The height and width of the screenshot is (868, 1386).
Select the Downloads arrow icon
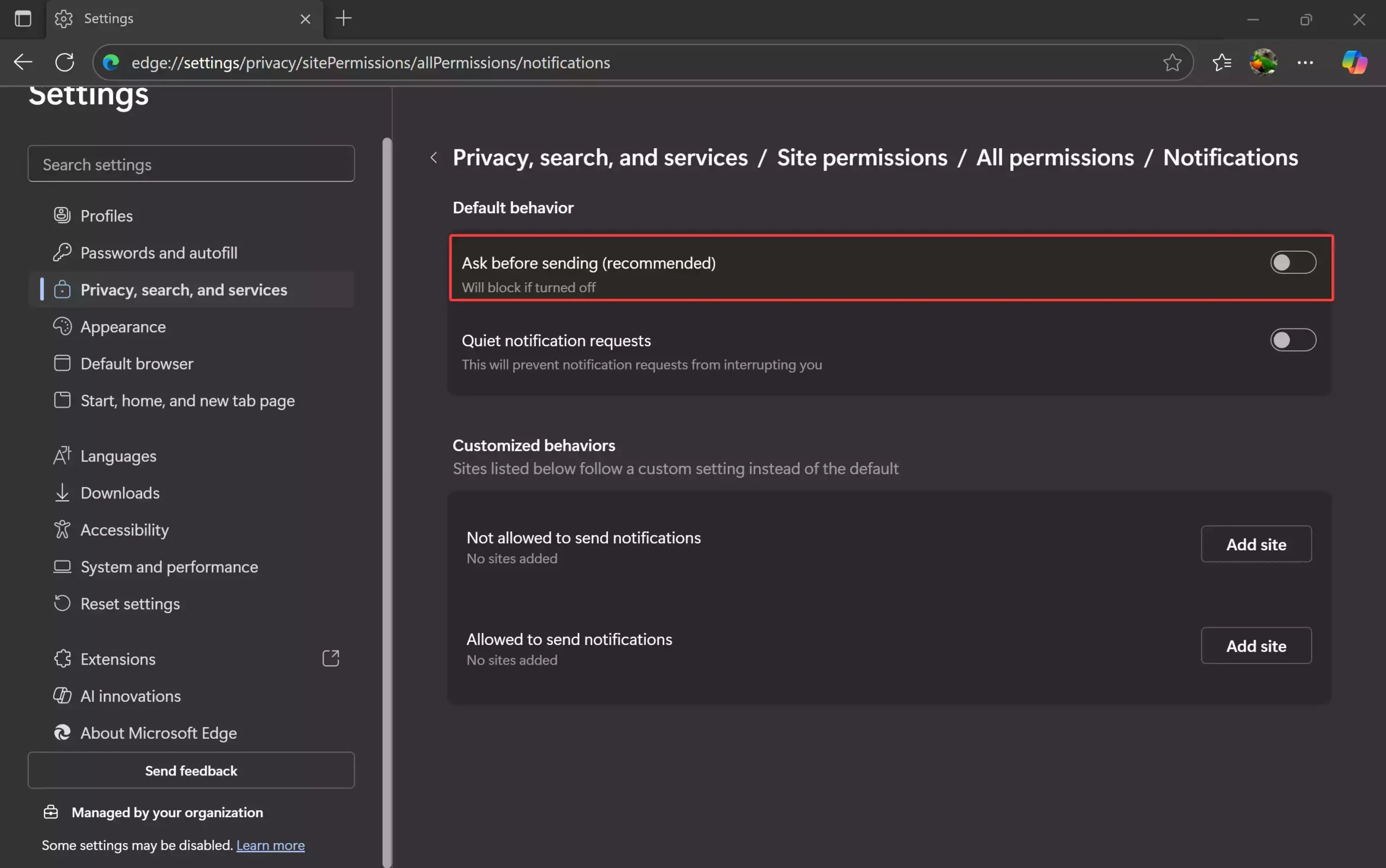pyautogui.click(x=62, y=492)
